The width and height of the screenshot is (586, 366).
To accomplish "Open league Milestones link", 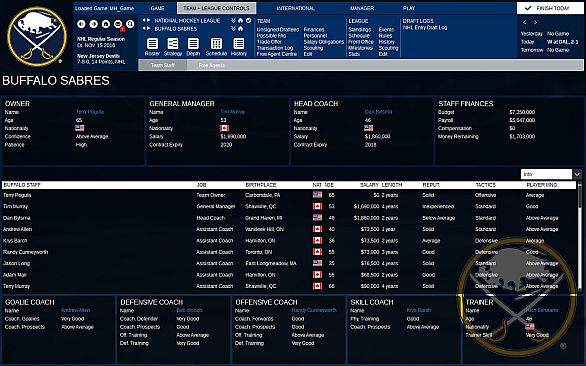I will pos(360,48).
